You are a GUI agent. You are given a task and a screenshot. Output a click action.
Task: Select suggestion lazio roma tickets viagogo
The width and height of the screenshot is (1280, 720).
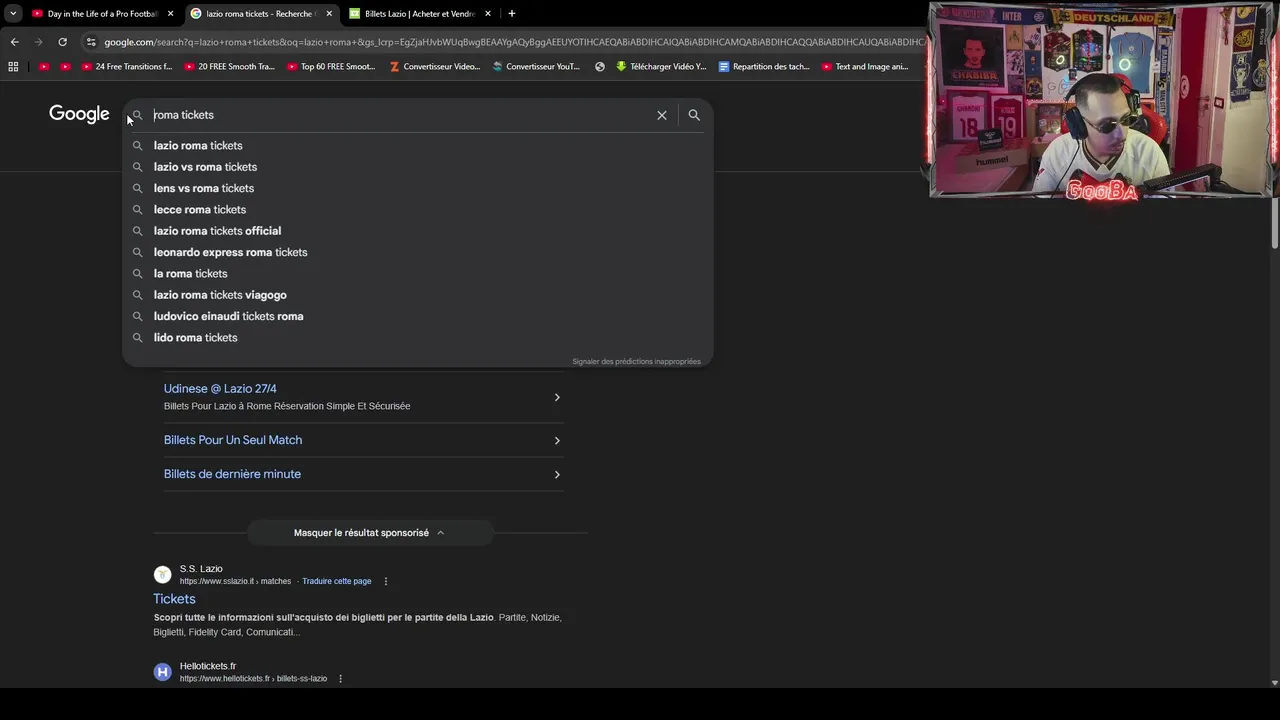(417, 295)
